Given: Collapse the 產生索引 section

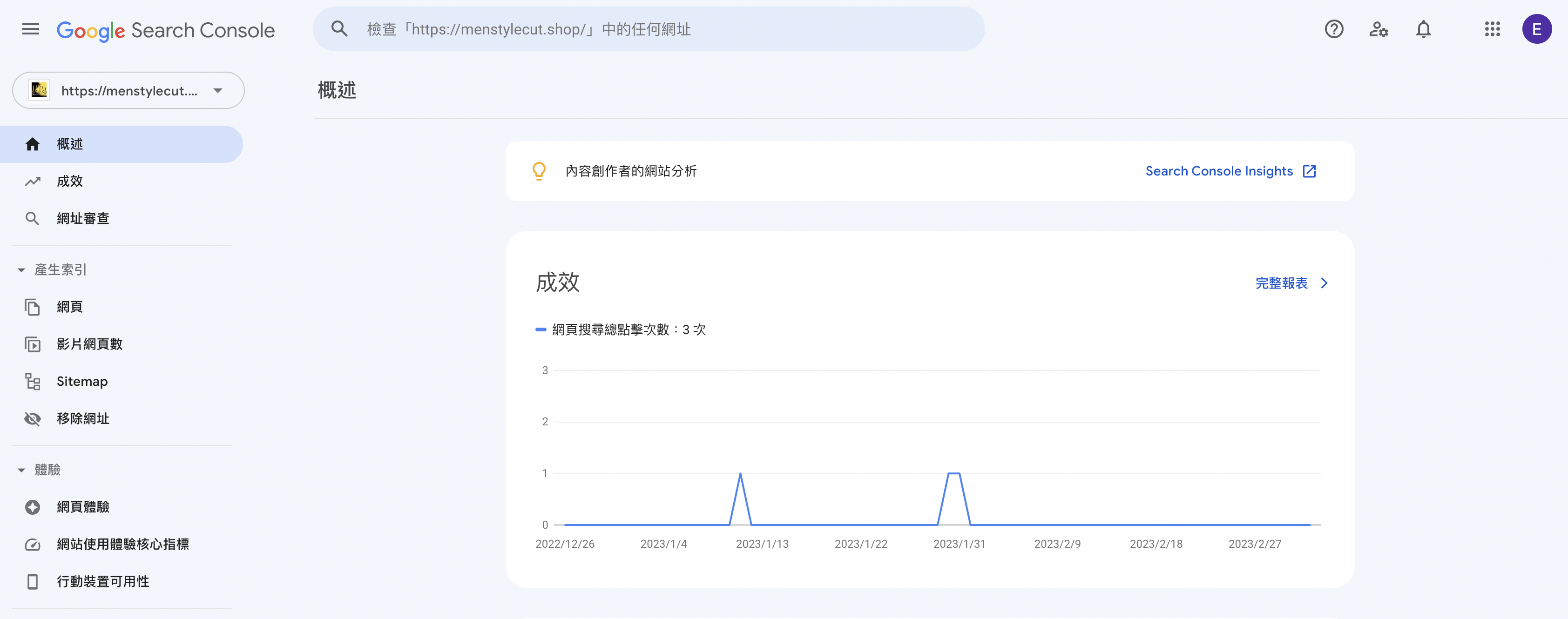Looking at the screenshot, I should pos(21,269).
